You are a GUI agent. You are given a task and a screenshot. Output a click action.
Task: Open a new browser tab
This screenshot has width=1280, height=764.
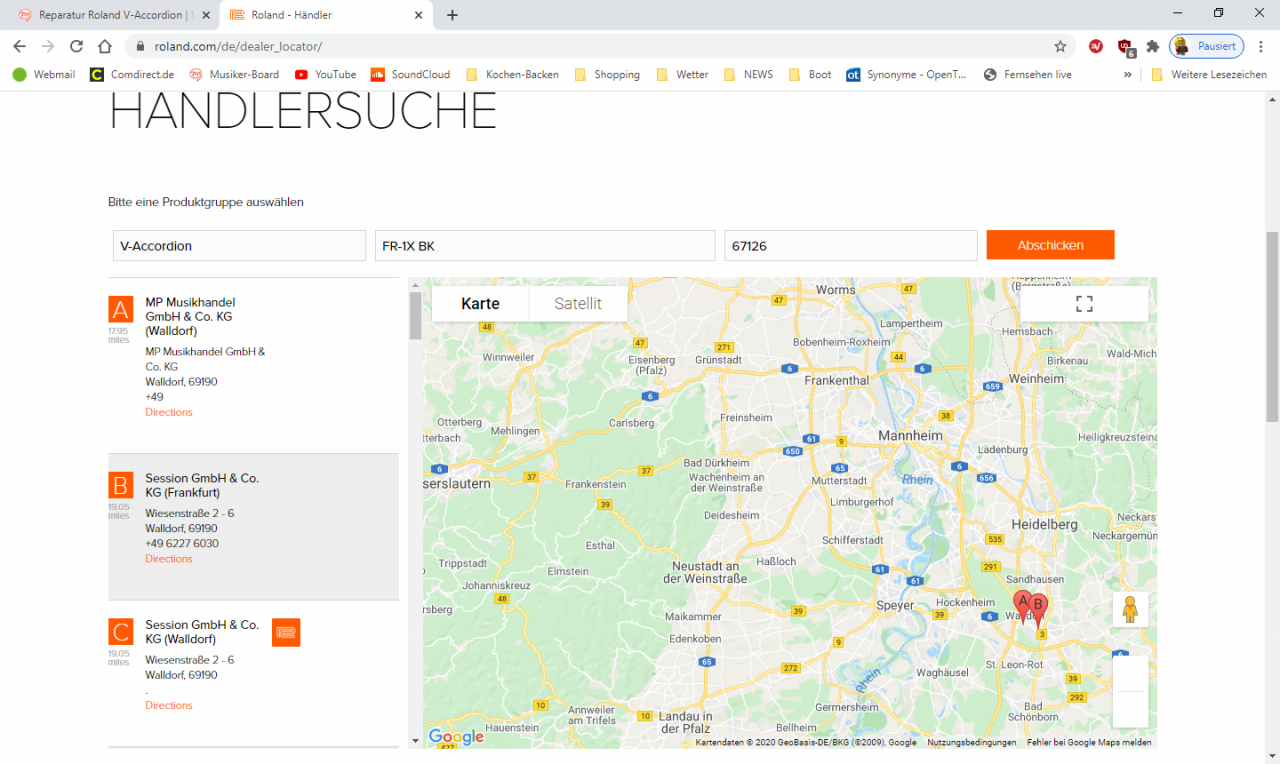pyautogui.click(x=452, y=15)
